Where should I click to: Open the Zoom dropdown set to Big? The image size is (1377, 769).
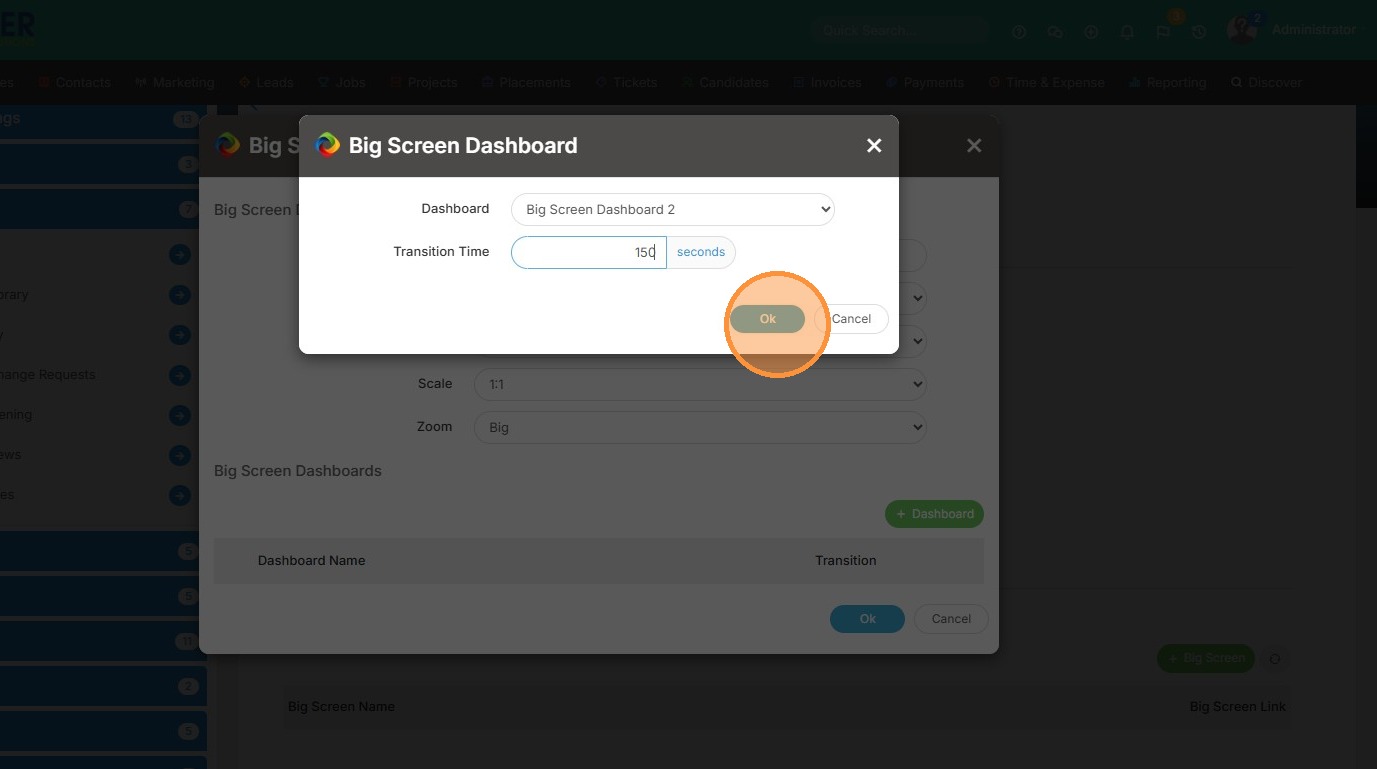[700, 427]
